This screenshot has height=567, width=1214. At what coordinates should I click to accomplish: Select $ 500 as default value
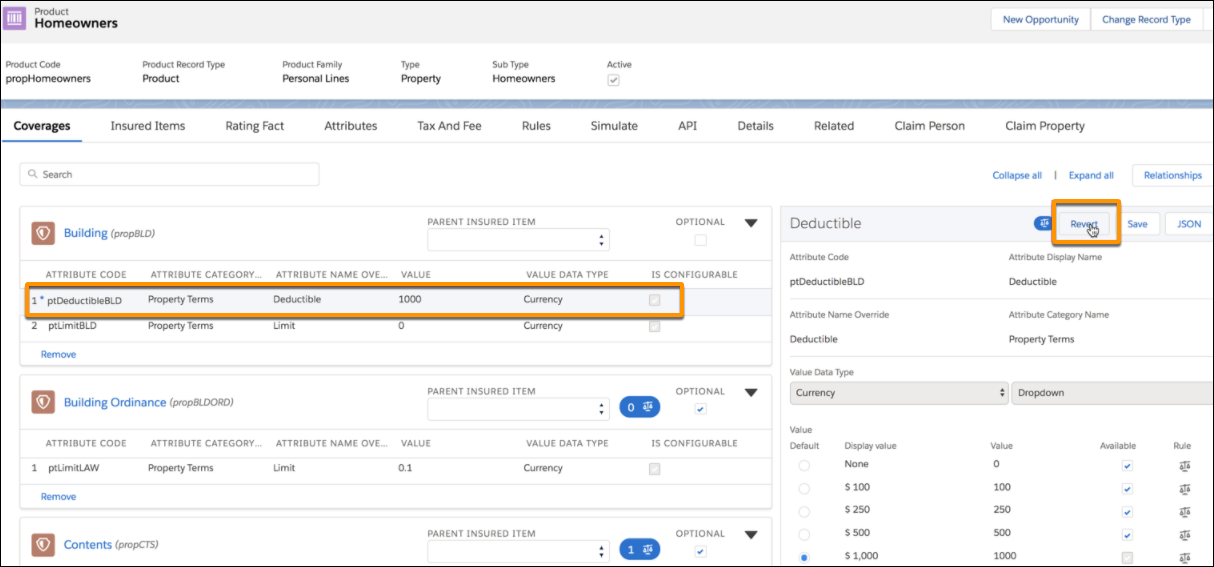point(804,535)
